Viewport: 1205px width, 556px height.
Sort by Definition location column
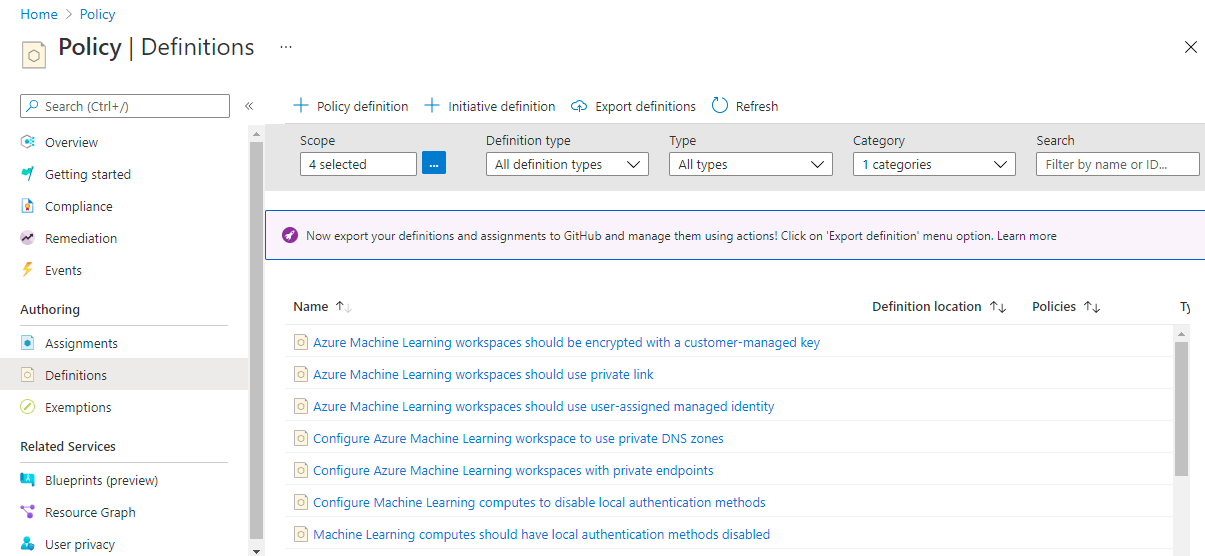(x=997, y=307)
